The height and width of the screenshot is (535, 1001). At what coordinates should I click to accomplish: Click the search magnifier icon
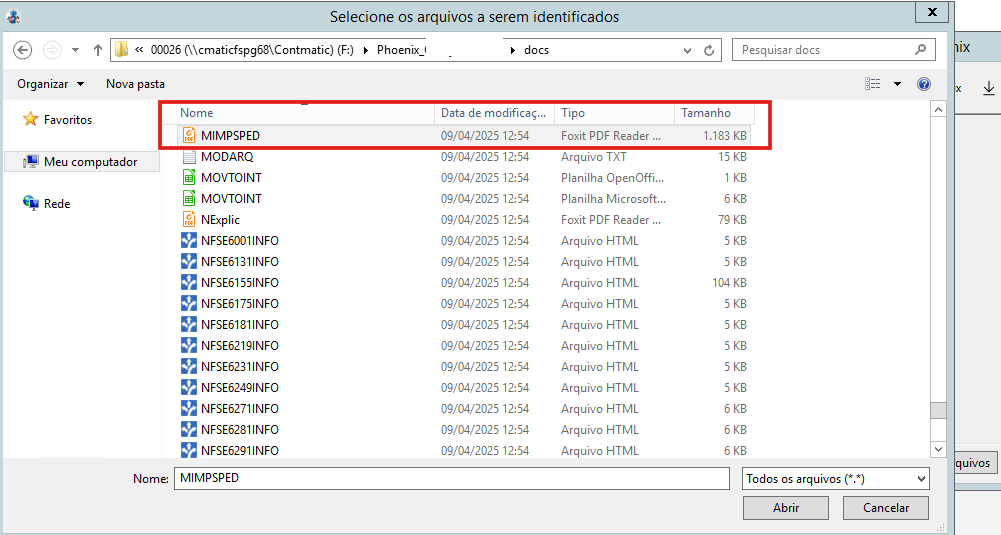point(920,49)
